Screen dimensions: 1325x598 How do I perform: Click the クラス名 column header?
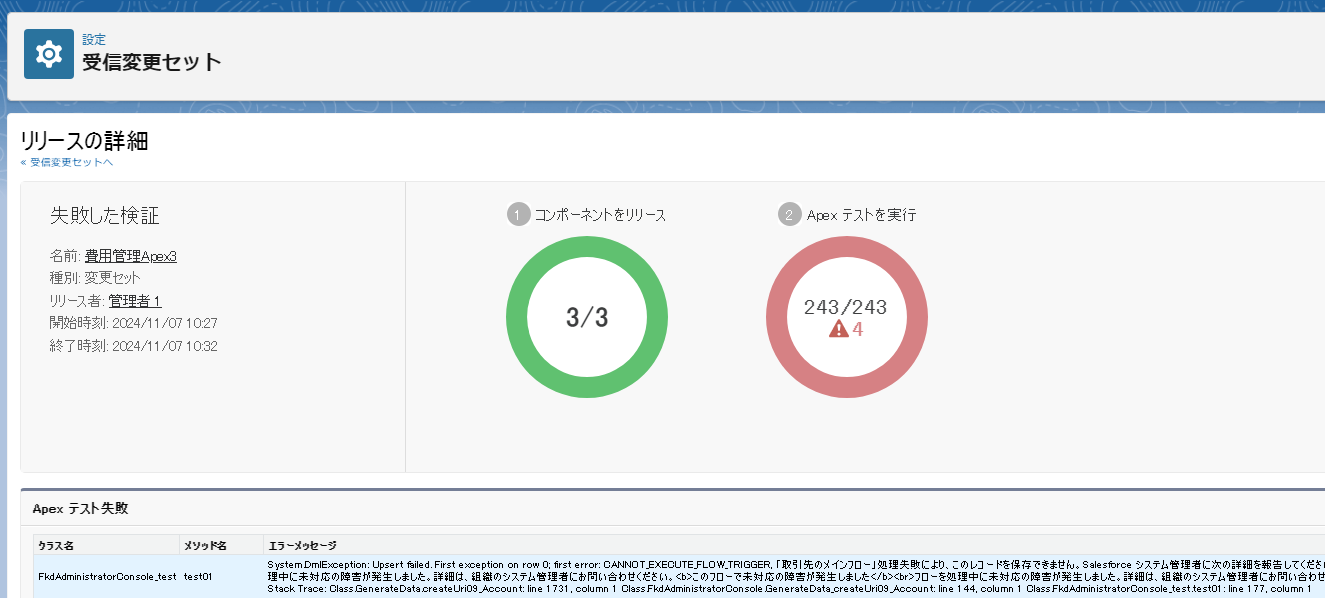click(x=106, y=545)
